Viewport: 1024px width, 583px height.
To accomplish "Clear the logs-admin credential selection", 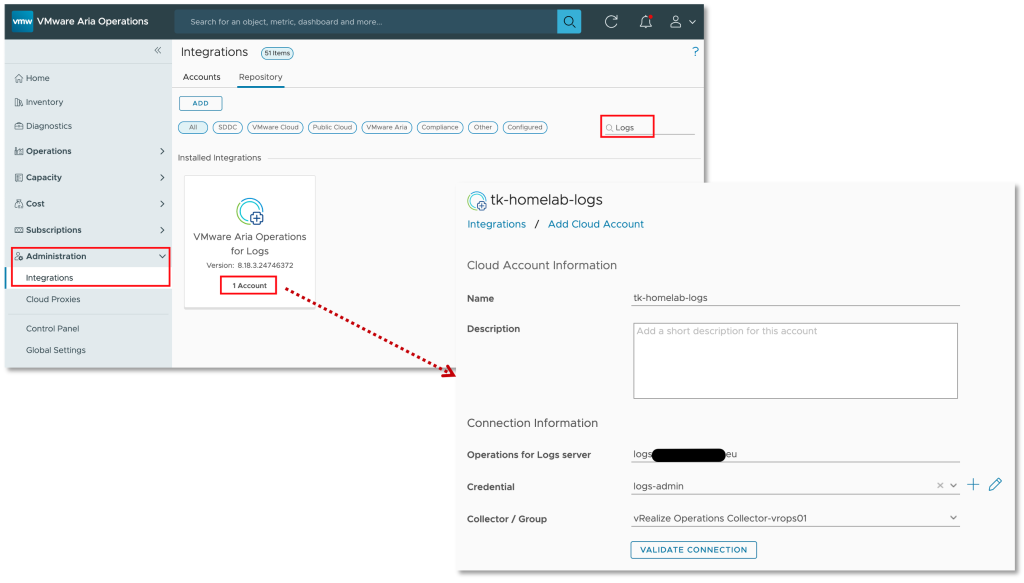I will tap(940, 486).
